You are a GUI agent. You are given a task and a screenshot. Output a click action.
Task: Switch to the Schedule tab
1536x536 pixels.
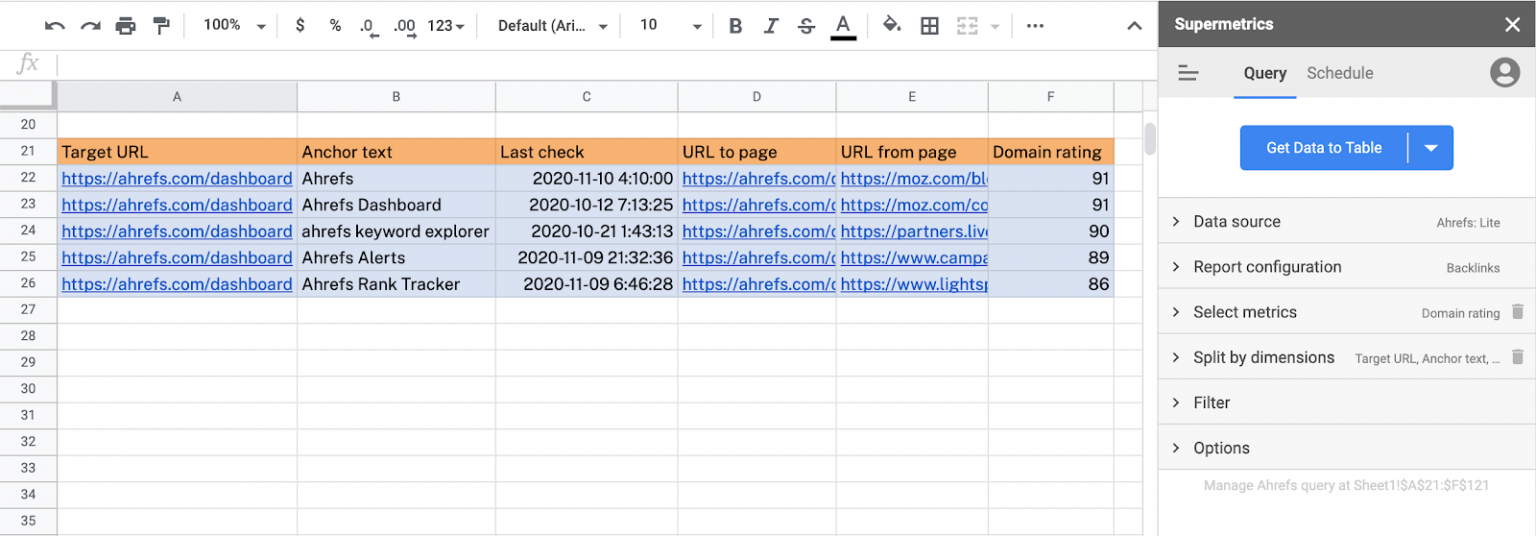tap(1339, 73)
